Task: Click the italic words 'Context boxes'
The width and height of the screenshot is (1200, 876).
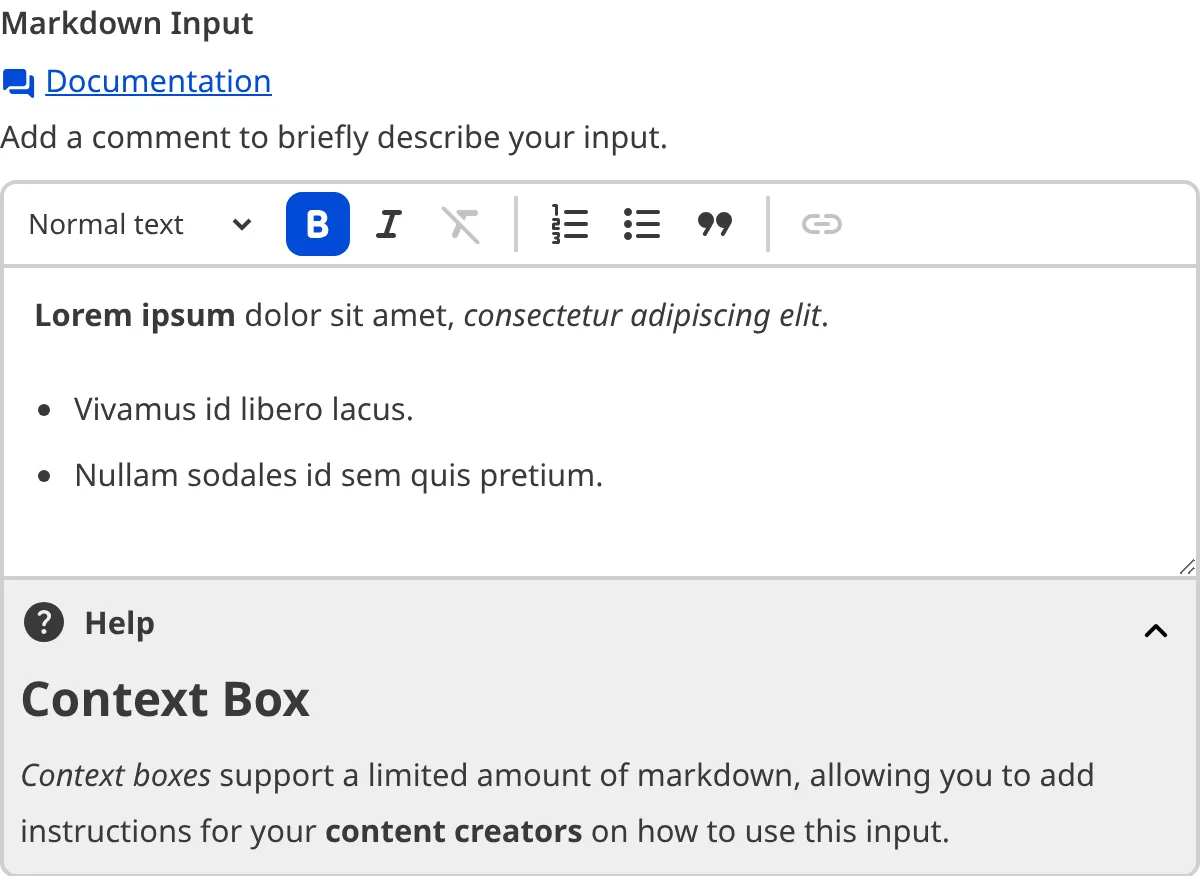Action: tap(116, 775)
